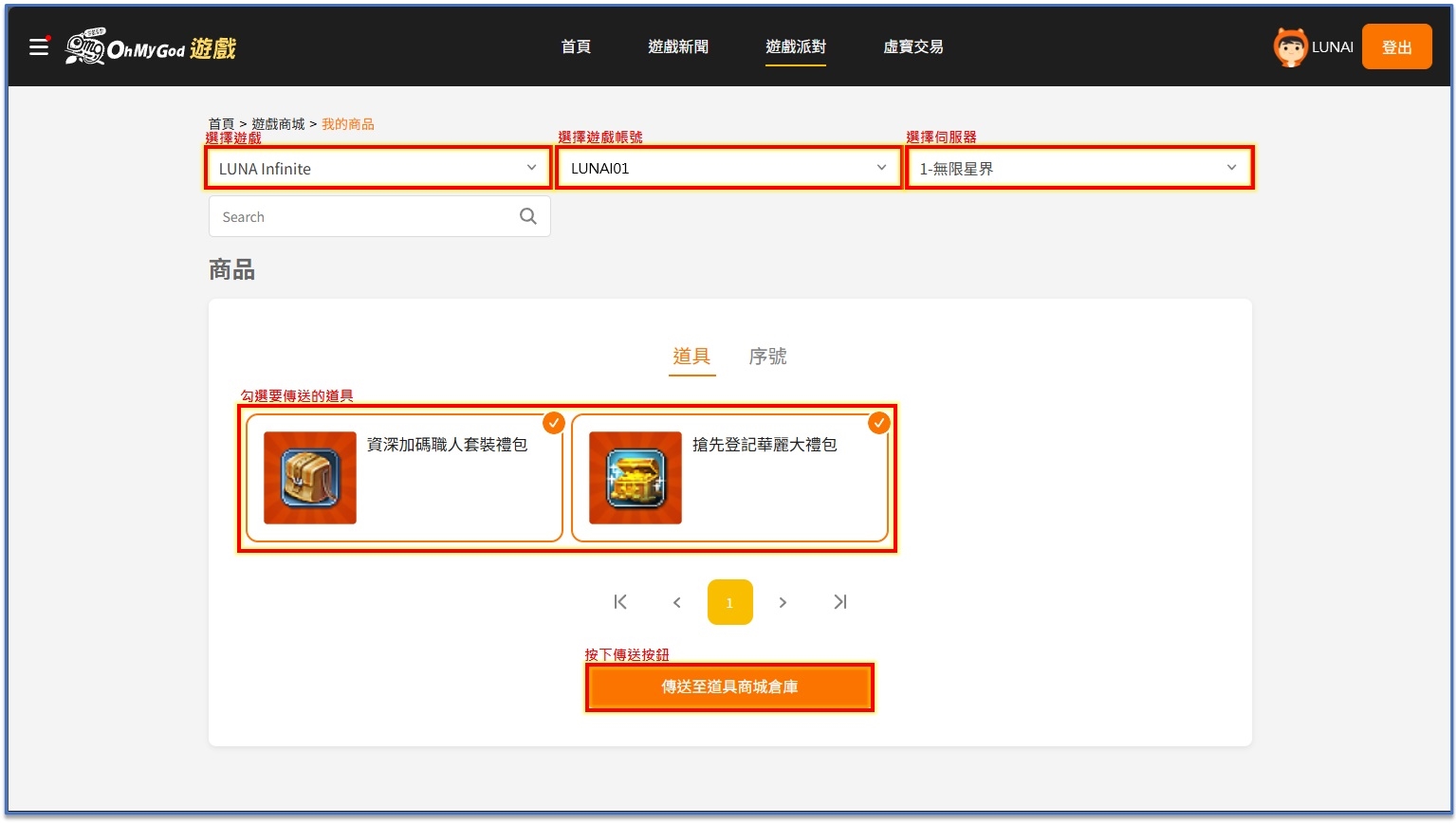This screenshot has width=1456, height=824.
Task: Uncheck the 資深加碼職人套裝禮包 checkmark
Action: [x=554, y=423]
